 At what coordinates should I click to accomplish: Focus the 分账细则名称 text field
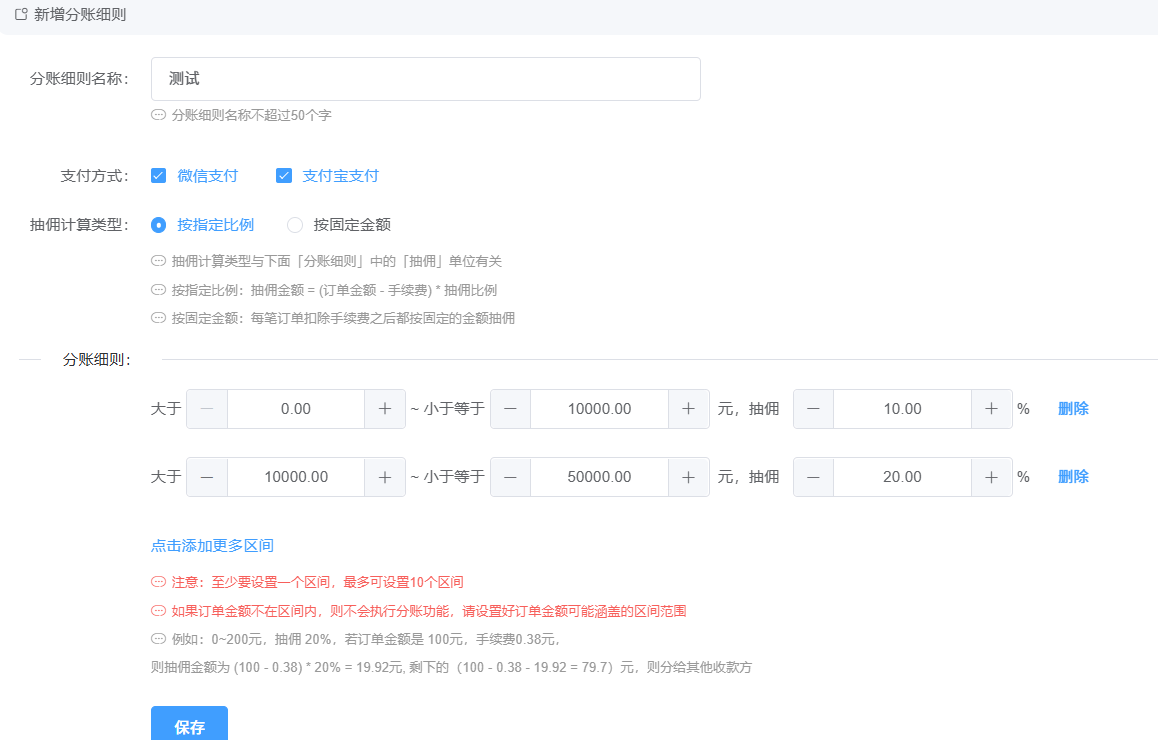425,79
